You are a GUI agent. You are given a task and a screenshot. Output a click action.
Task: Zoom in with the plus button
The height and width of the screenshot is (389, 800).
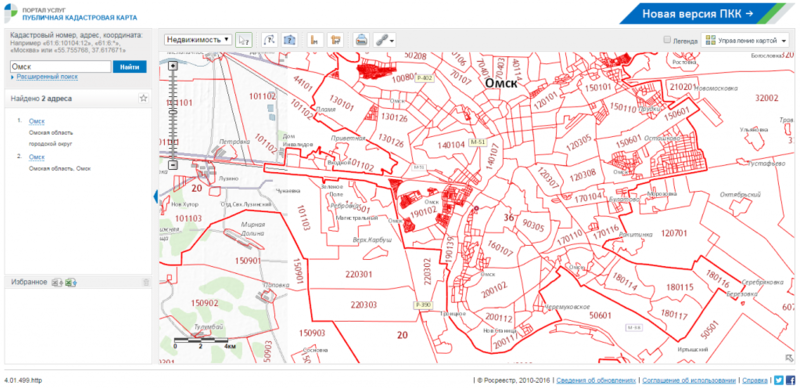point(172,65)
